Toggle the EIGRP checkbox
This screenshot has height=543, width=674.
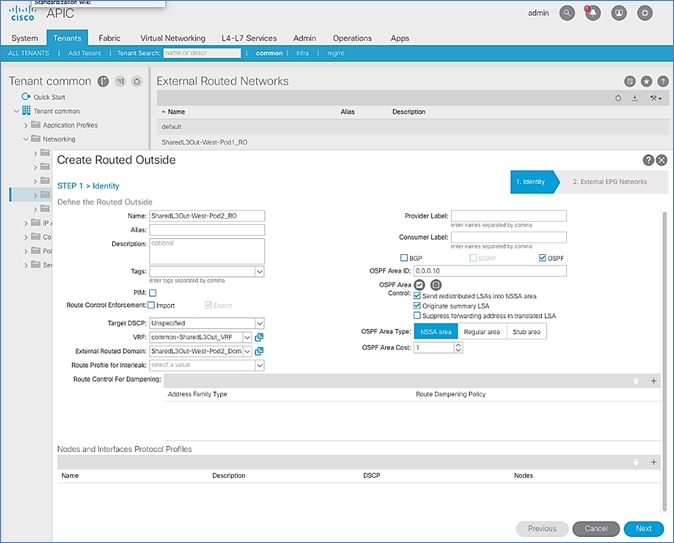coord(473,258)
